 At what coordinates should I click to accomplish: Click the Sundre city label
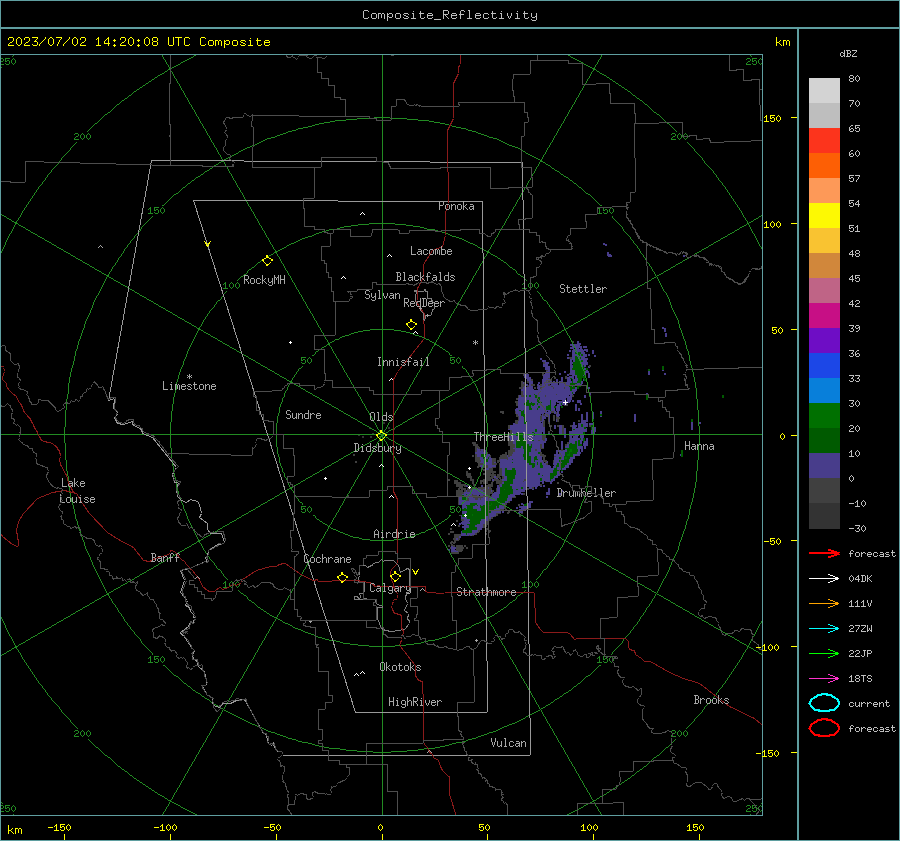point(303,414)
